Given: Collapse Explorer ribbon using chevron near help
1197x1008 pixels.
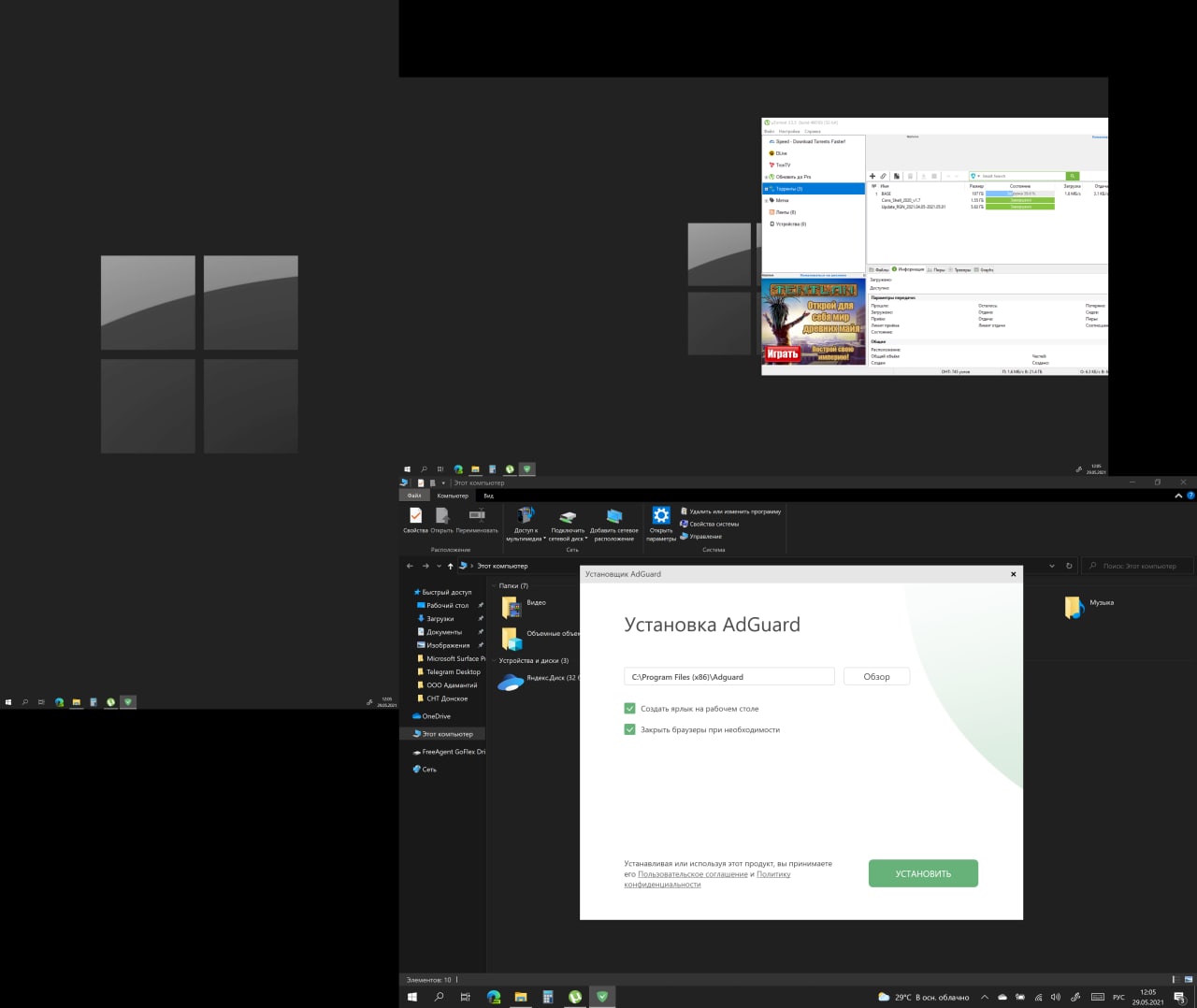Looking at the screenshot, I should pos(1178,496).
